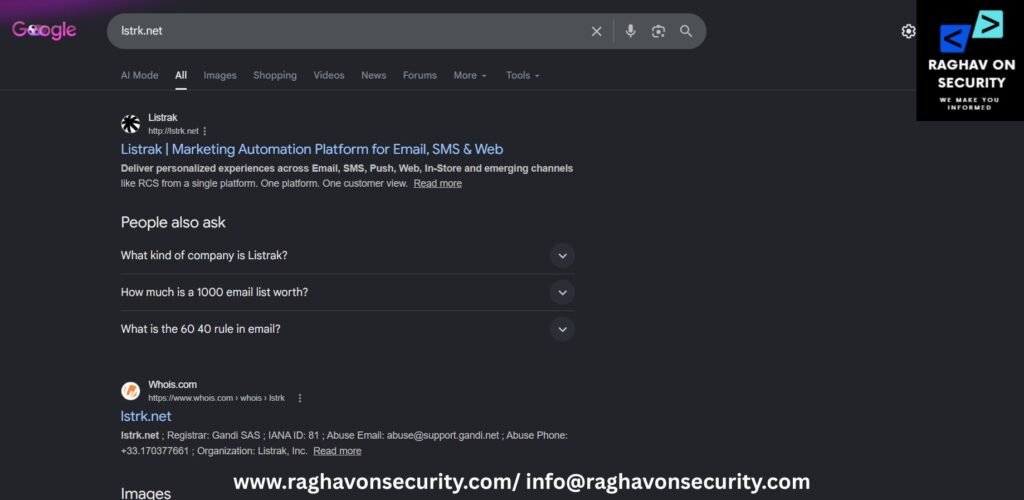Click 'What is the 60 40 rule' question text

coord(200,329)
